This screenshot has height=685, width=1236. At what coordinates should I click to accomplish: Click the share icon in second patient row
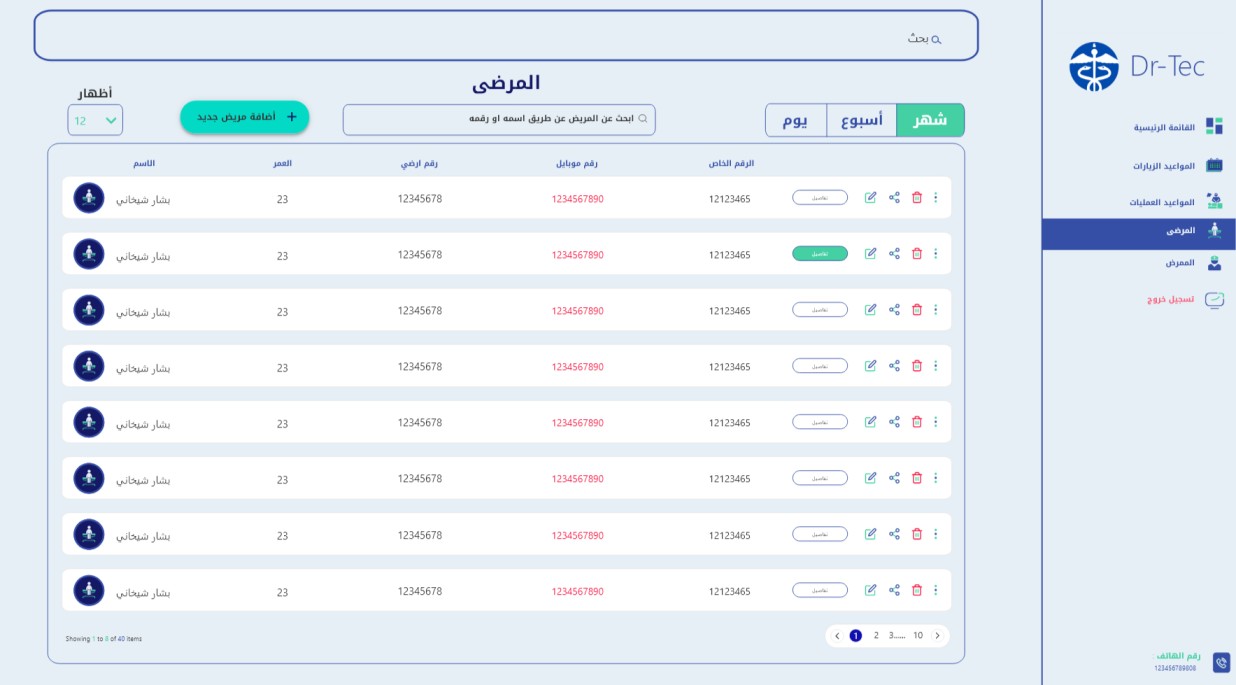pyautogui.click(x=894, y=254)
